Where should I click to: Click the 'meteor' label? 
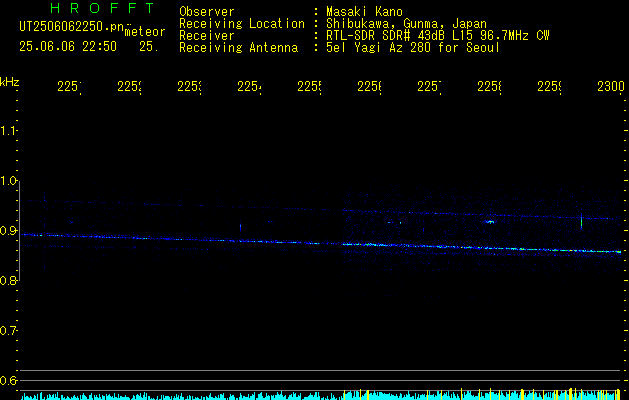pos(145,32)
